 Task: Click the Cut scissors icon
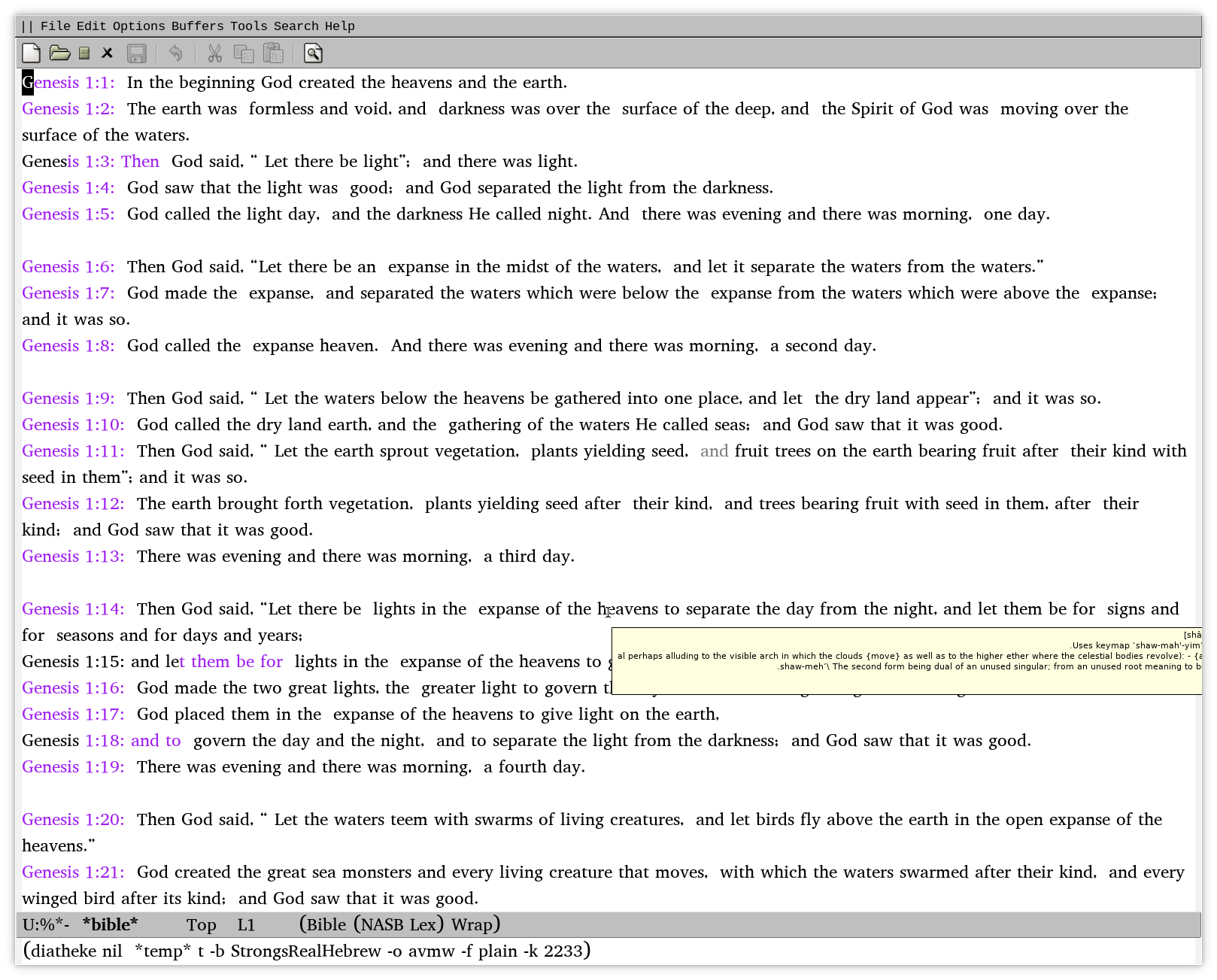click(x=215, y=53)
